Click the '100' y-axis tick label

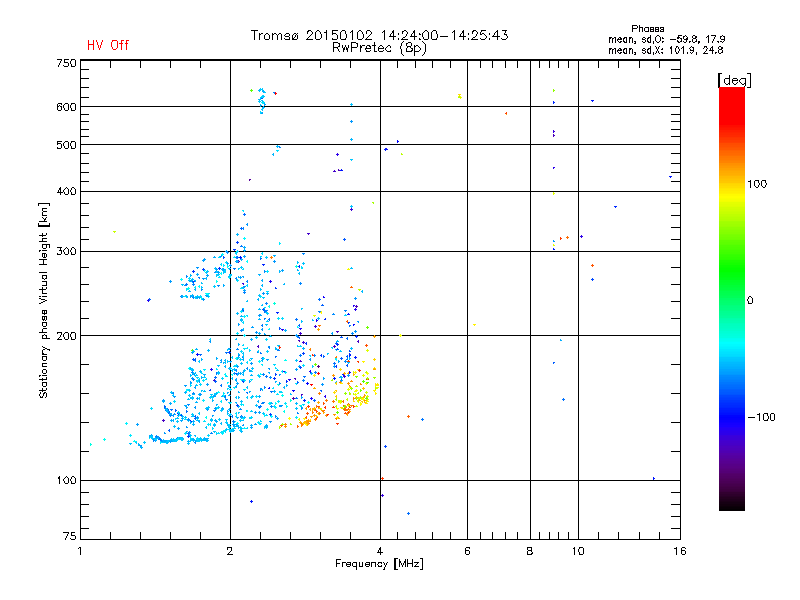pos(66,481)
